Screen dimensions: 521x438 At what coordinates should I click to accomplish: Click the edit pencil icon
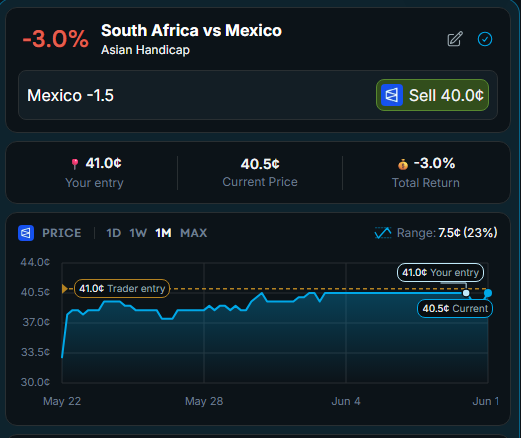tap(455, 39)
